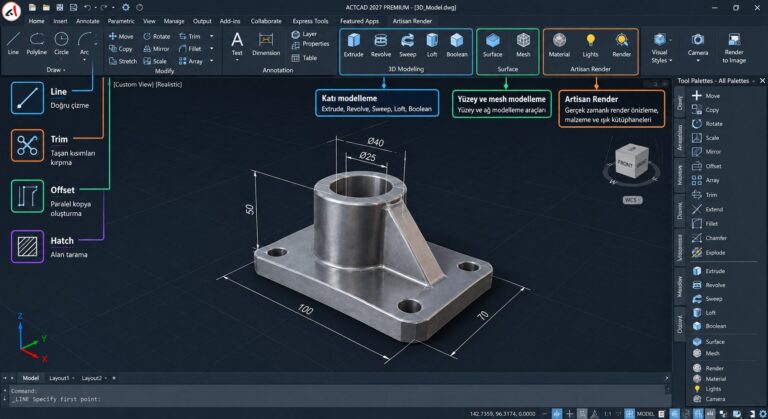Viewport: 768px width, 419px height.
Task: Select Extend in the Tool Palettes
Action: click(707, 209)
